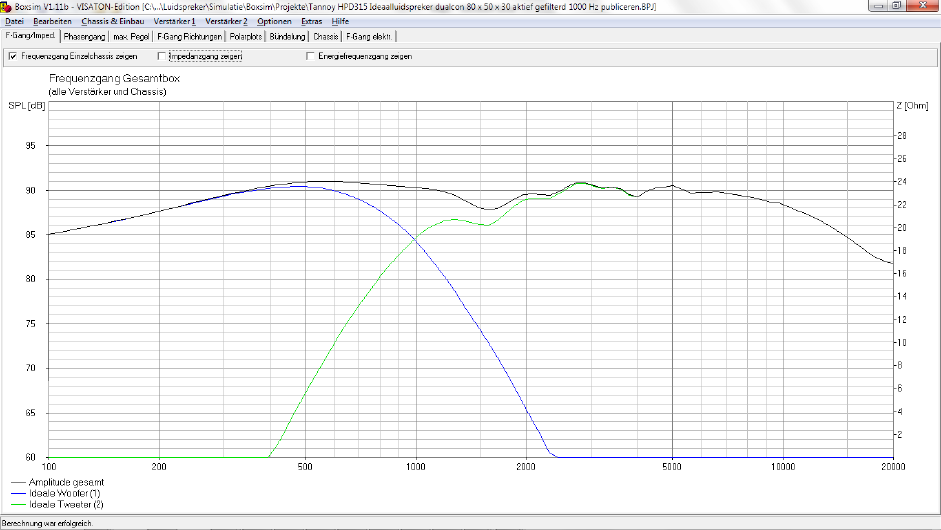Switch to the Chassis tab

click(x=326, y=37)
